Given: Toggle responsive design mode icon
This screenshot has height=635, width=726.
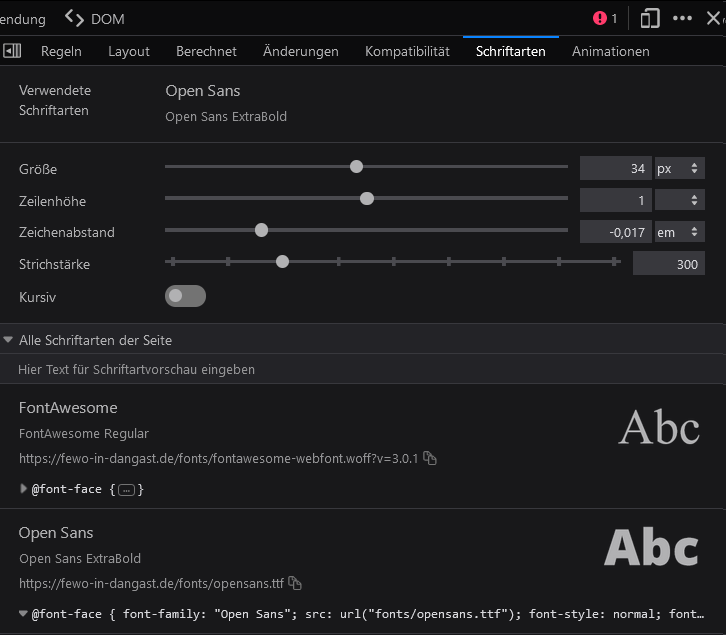Looking at the screenshot, I should (x=650, y=18).
